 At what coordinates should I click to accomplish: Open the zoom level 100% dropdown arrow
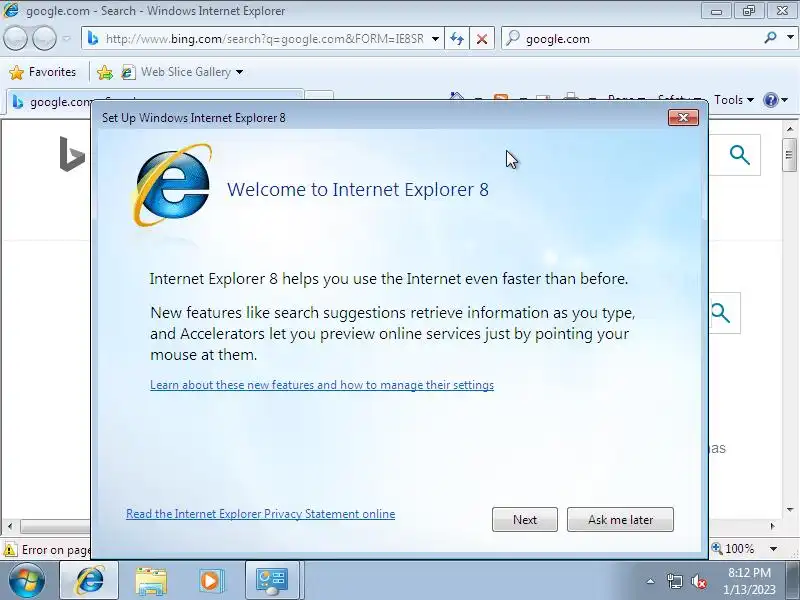click(773, 549)
